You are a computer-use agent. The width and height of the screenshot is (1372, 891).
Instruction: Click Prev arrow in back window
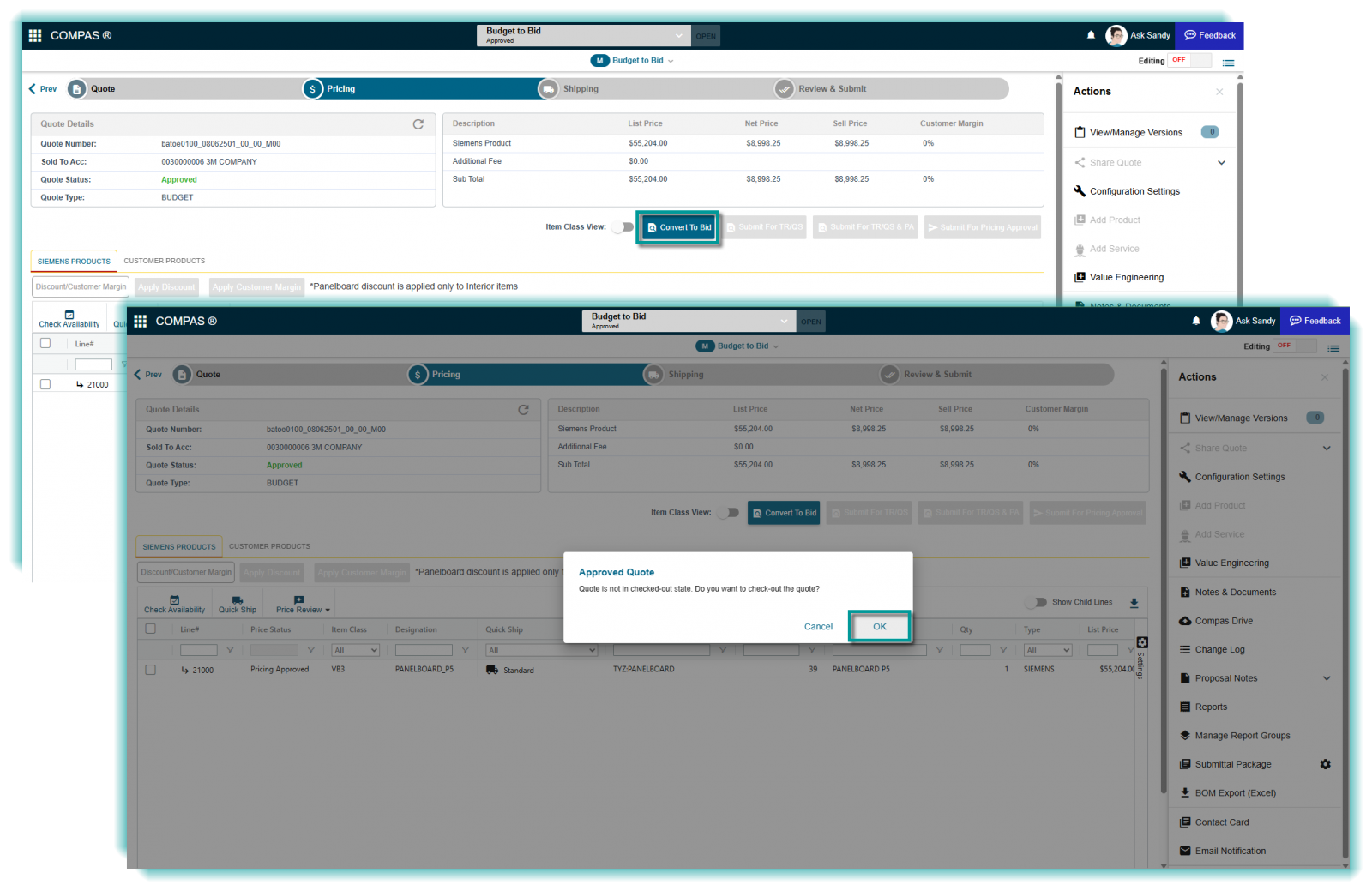tap(43, 89)
